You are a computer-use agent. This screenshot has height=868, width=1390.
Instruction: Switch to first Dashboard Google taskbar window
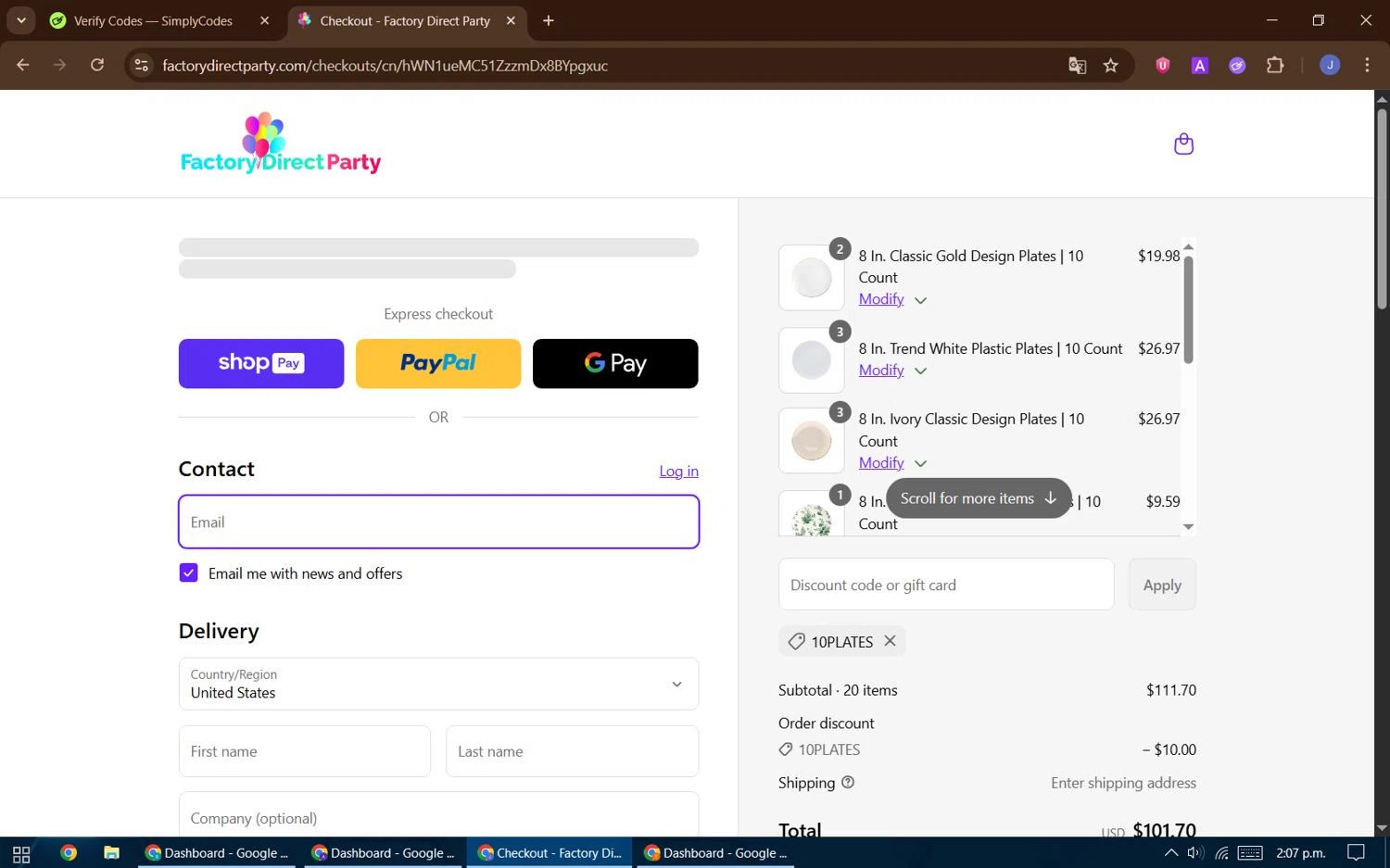click(217, 853)
